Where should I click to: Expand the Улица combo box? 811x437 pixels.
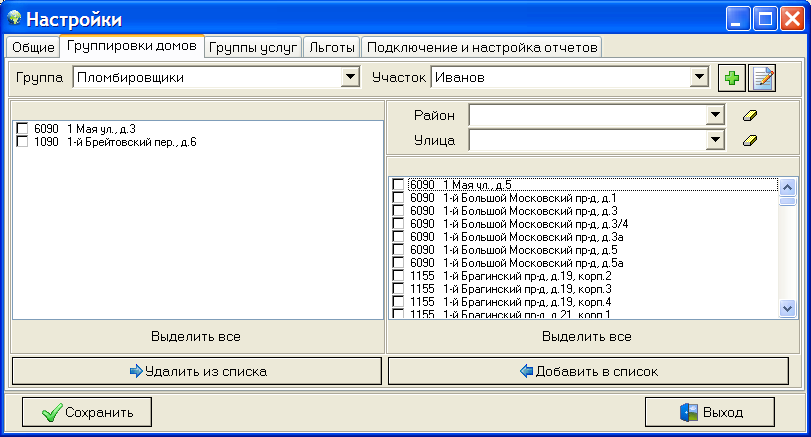(715, 141)
